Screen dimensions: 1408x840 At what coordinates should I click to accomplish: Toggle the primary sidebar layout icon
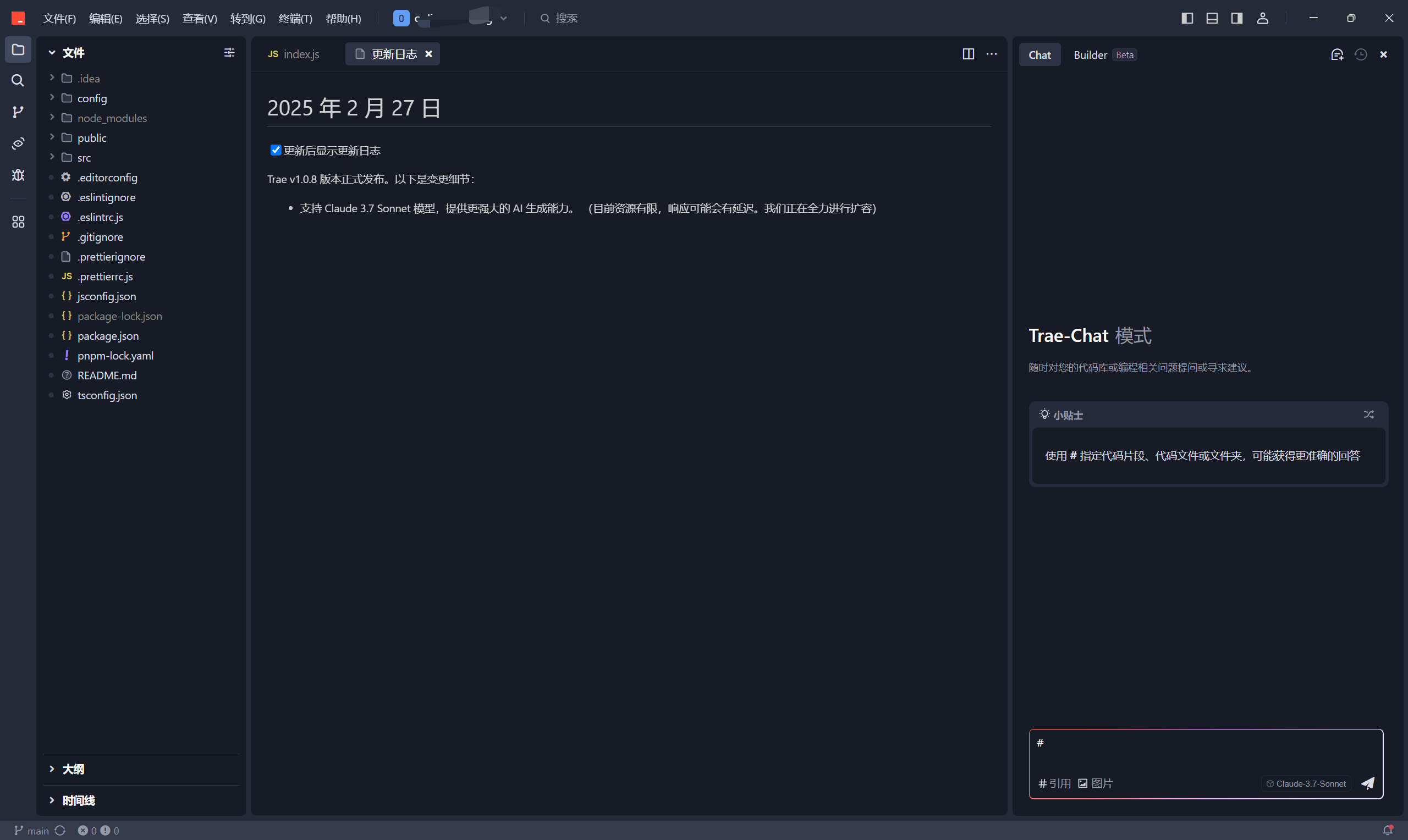click(1187, 18)
